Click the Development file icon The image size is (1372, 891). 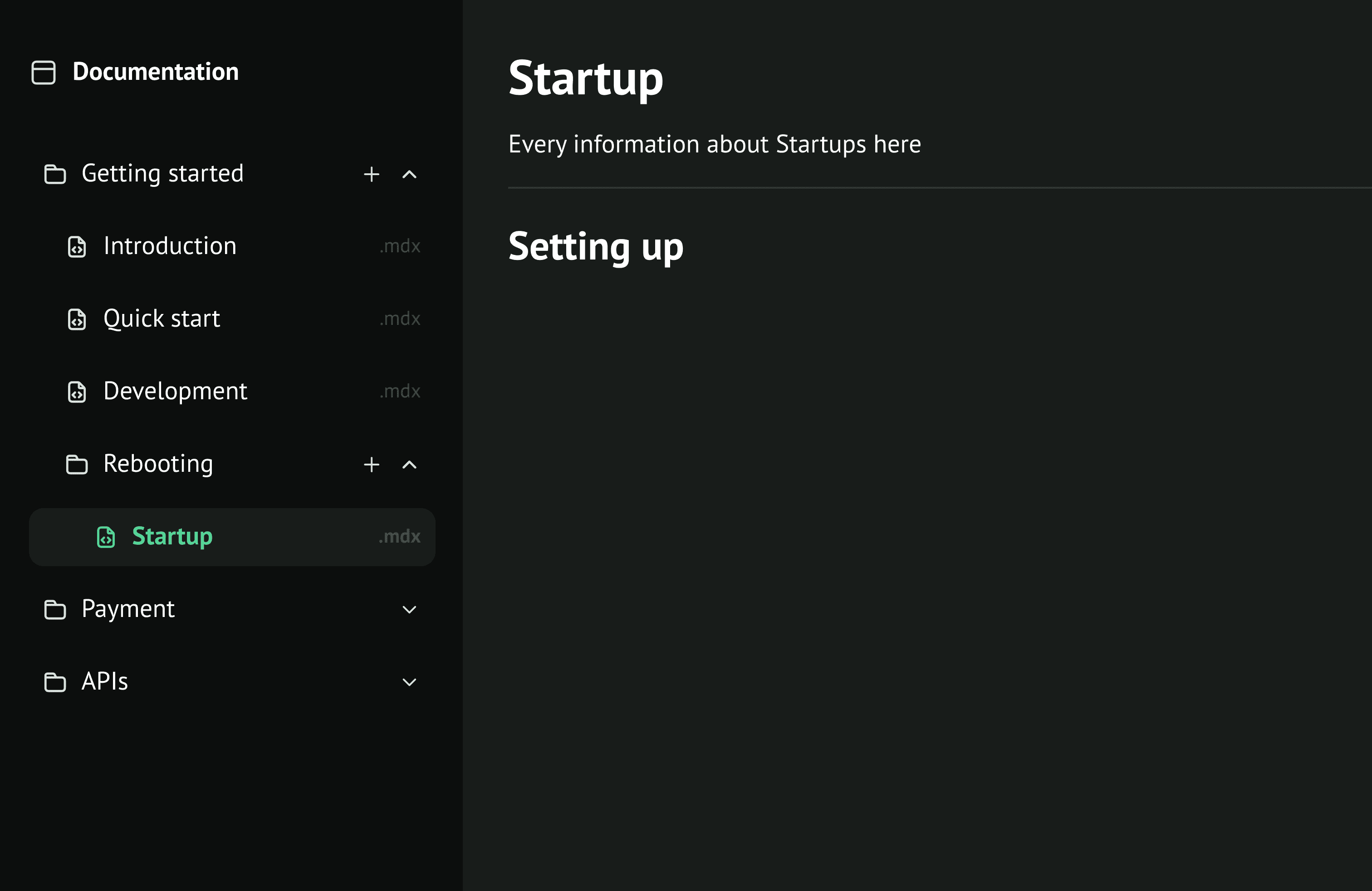coord(77,392)
